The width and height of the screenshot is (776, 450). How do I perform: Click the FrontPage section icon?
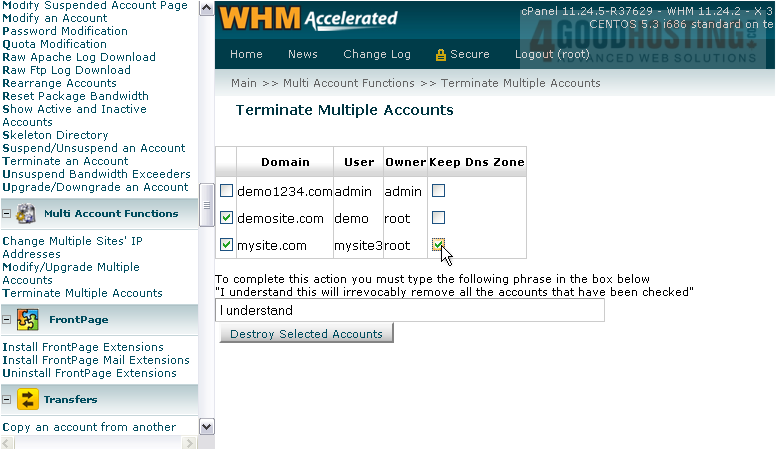click(x=27, y=320)
